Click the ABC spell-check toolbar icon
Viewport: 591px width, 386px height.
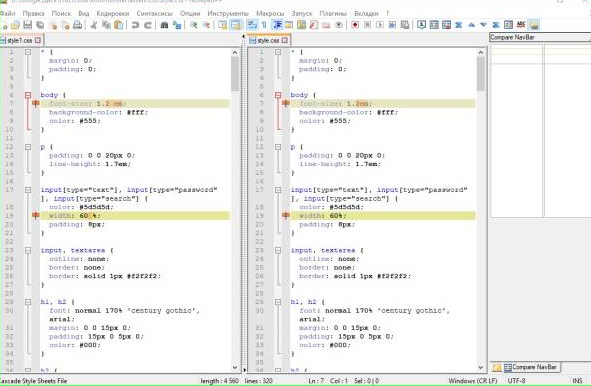click(x=521, y=25)
